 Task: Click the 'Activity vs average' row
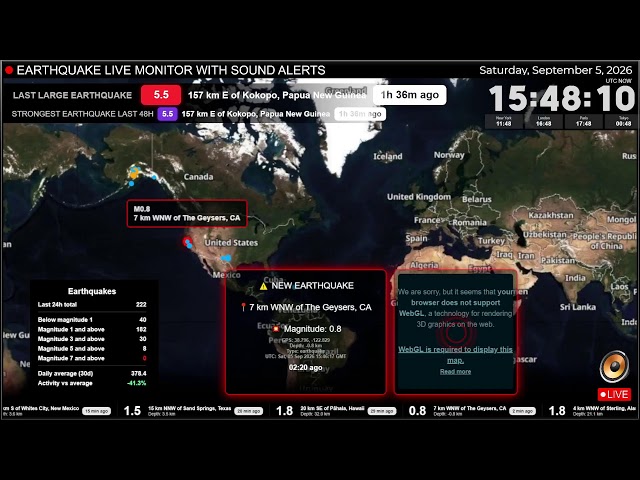click(92, 383)
